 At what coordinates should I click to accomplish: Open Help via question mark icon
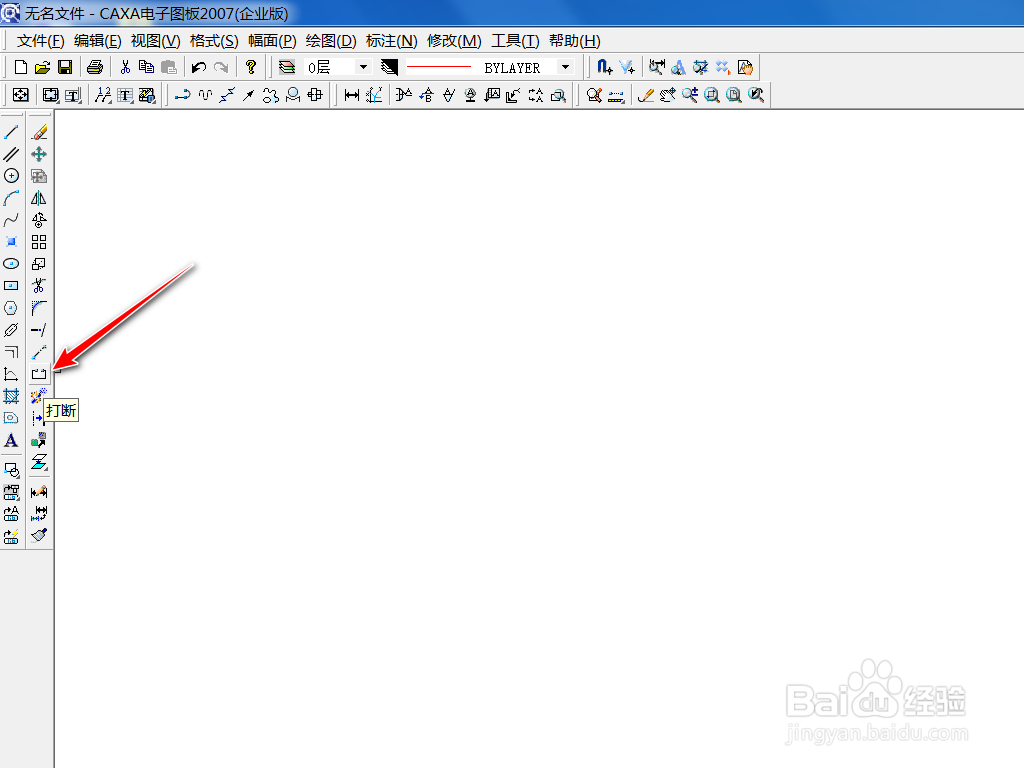(x=251, y=67)
